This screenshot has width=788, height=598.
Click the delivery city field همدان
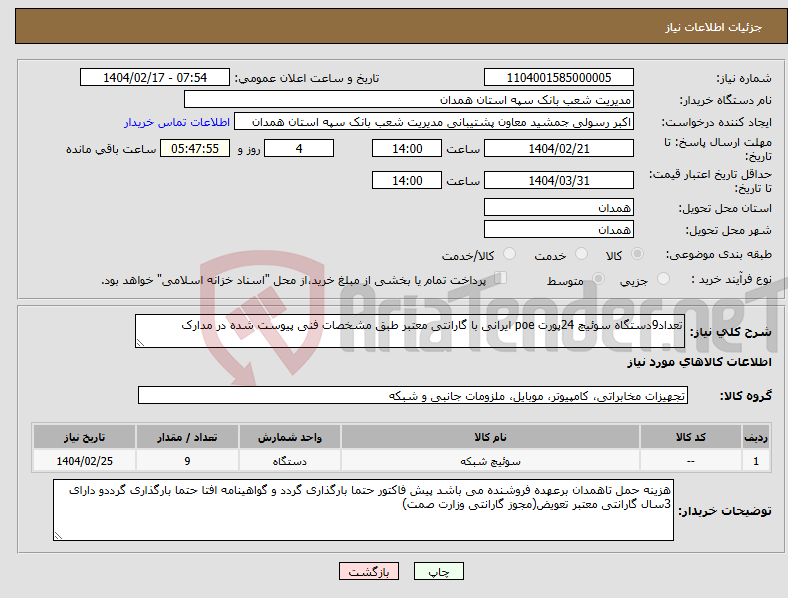558,229
